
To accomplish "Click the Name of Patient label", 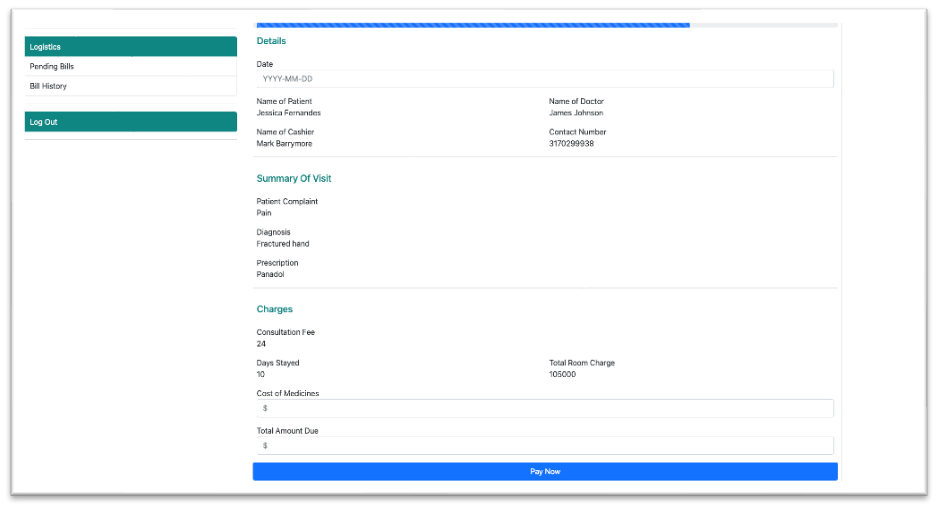I will point(284,102).
